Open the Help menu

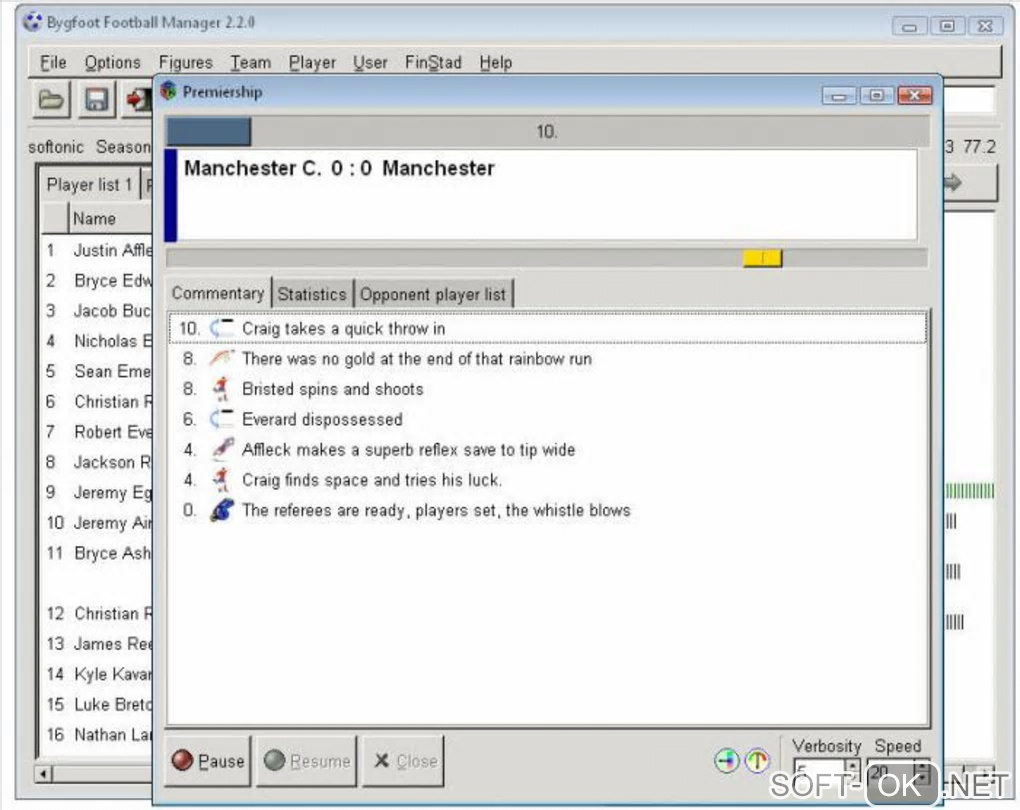pyautogui.click(x=496, y=62)
